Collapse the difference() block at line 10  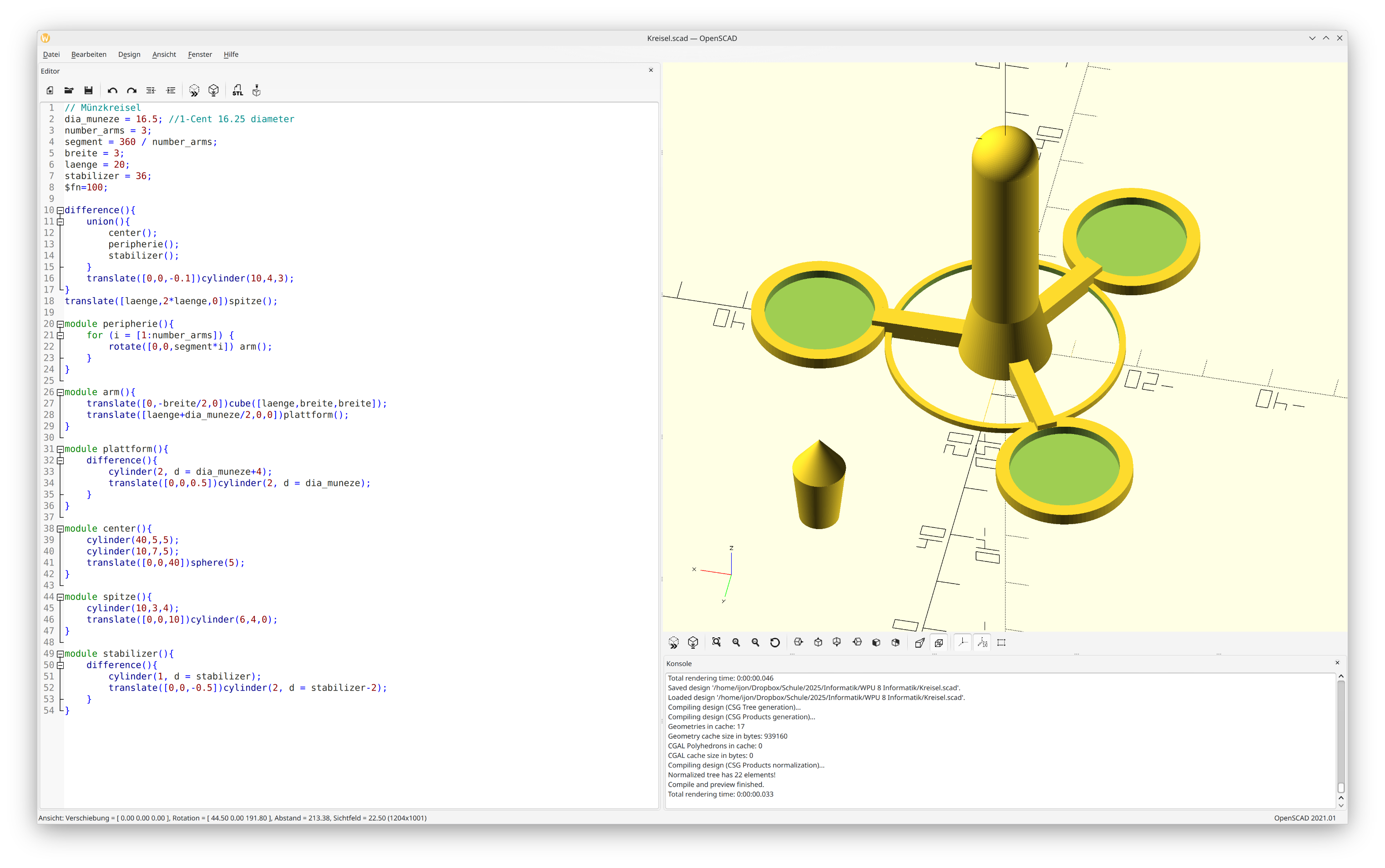pos(60,210)
